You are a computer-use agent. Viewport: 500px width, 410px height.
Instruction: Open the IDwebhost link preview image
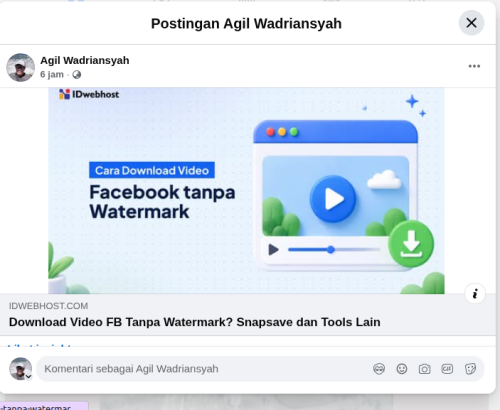tap(246, 191)
